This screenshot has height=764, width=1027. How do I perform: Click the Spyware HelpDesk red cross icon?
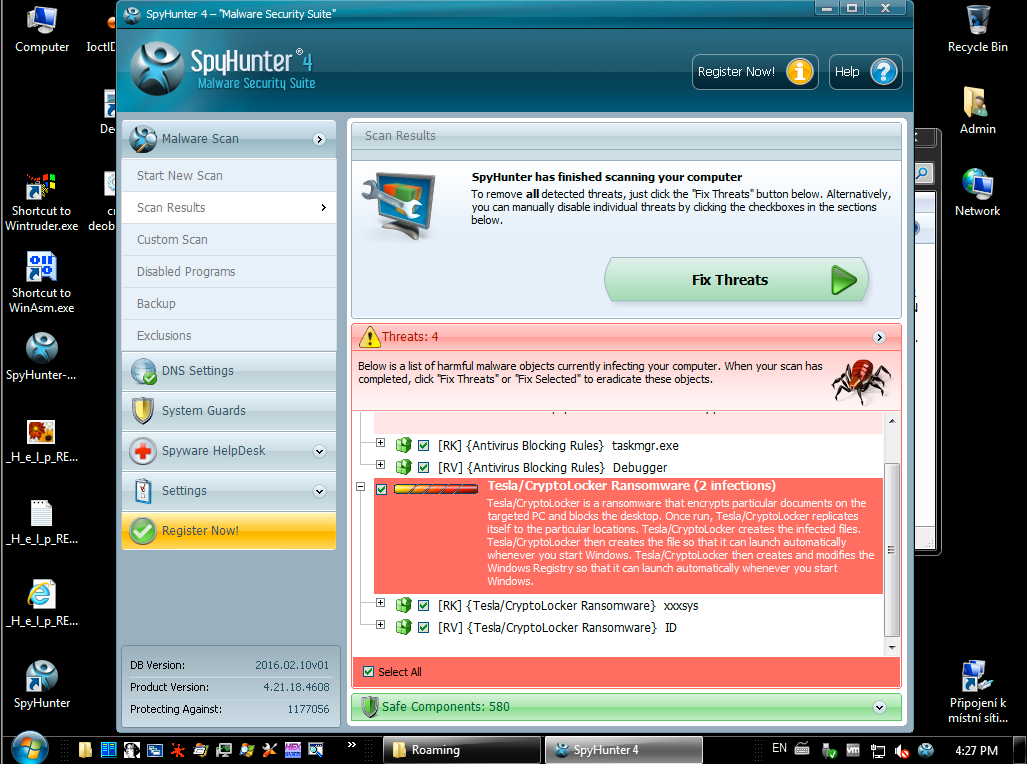click(143, 451)
